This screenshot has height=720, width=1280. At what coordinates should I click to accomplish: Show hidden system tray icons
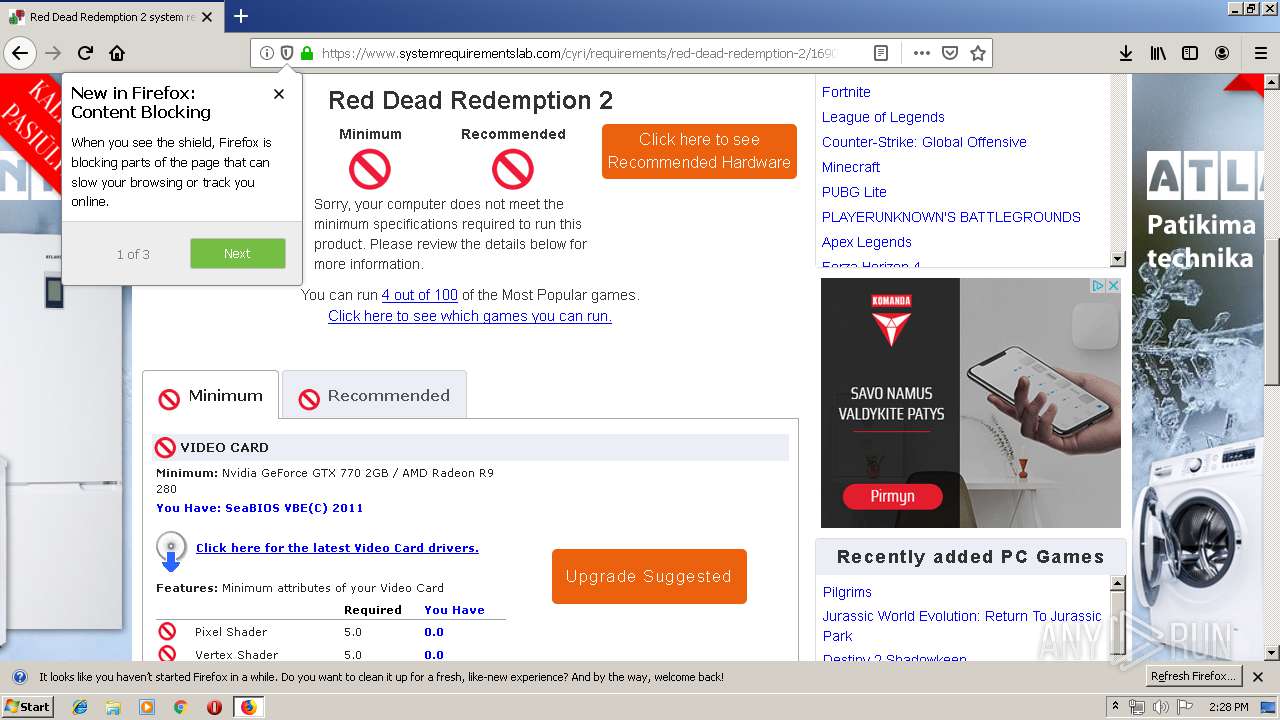click(x=1115, y=707)
